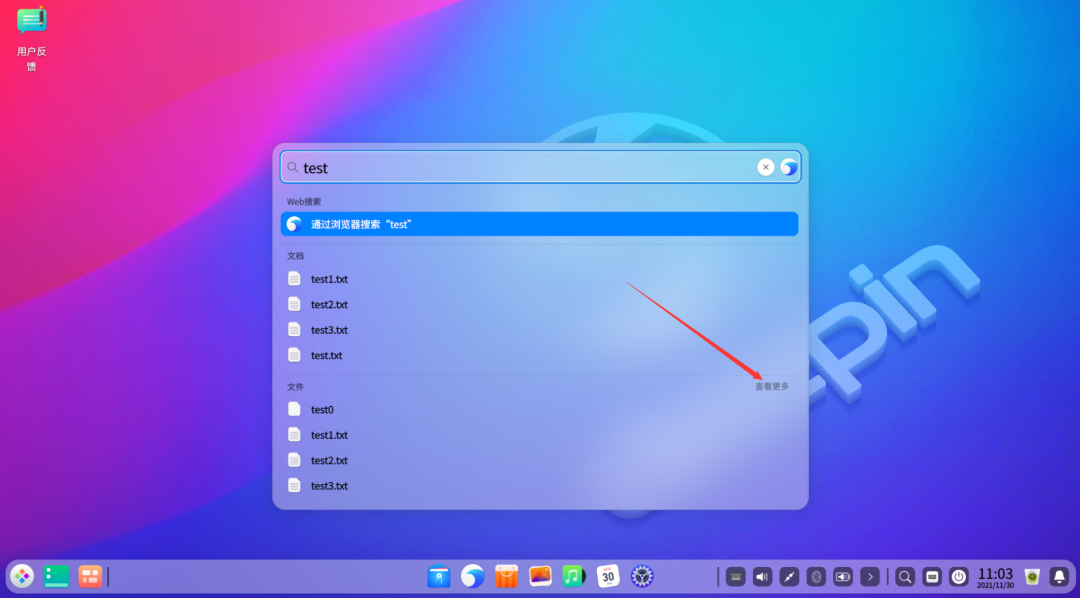Open the Calendar dock icon

[x=608, y=576]
